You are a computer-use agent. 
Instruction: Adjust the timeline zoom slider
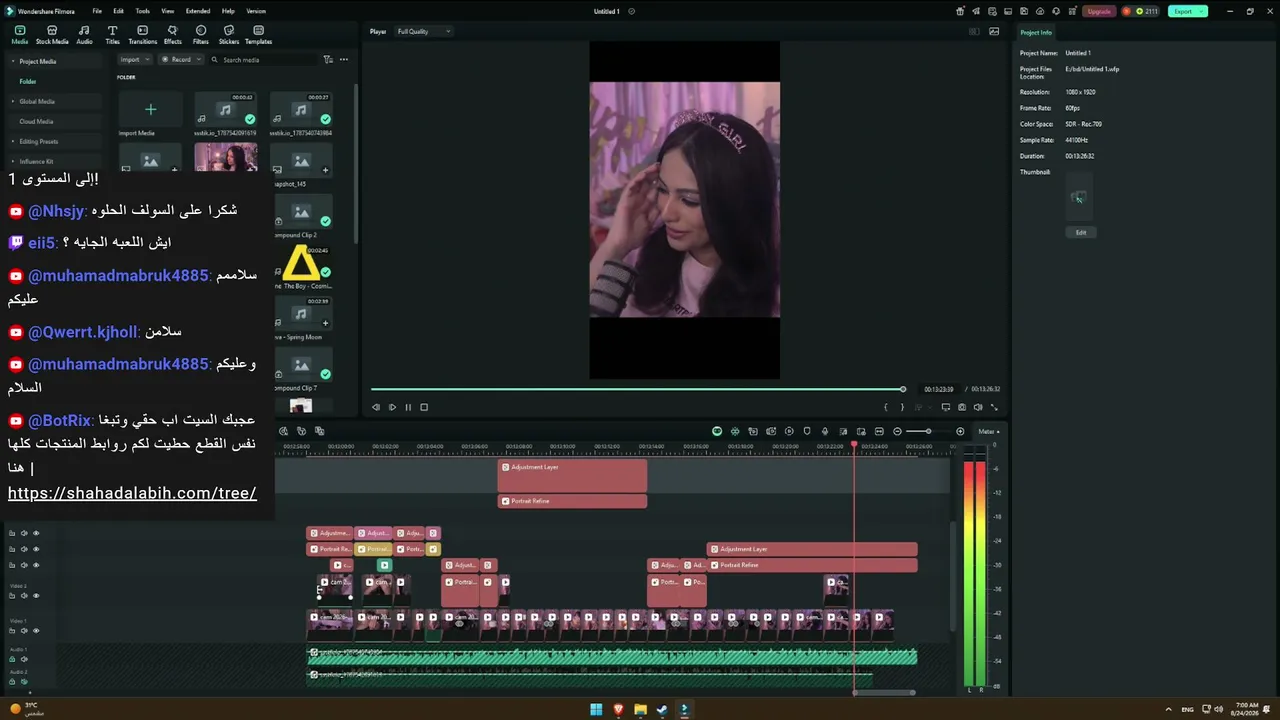tap(928, 432)
